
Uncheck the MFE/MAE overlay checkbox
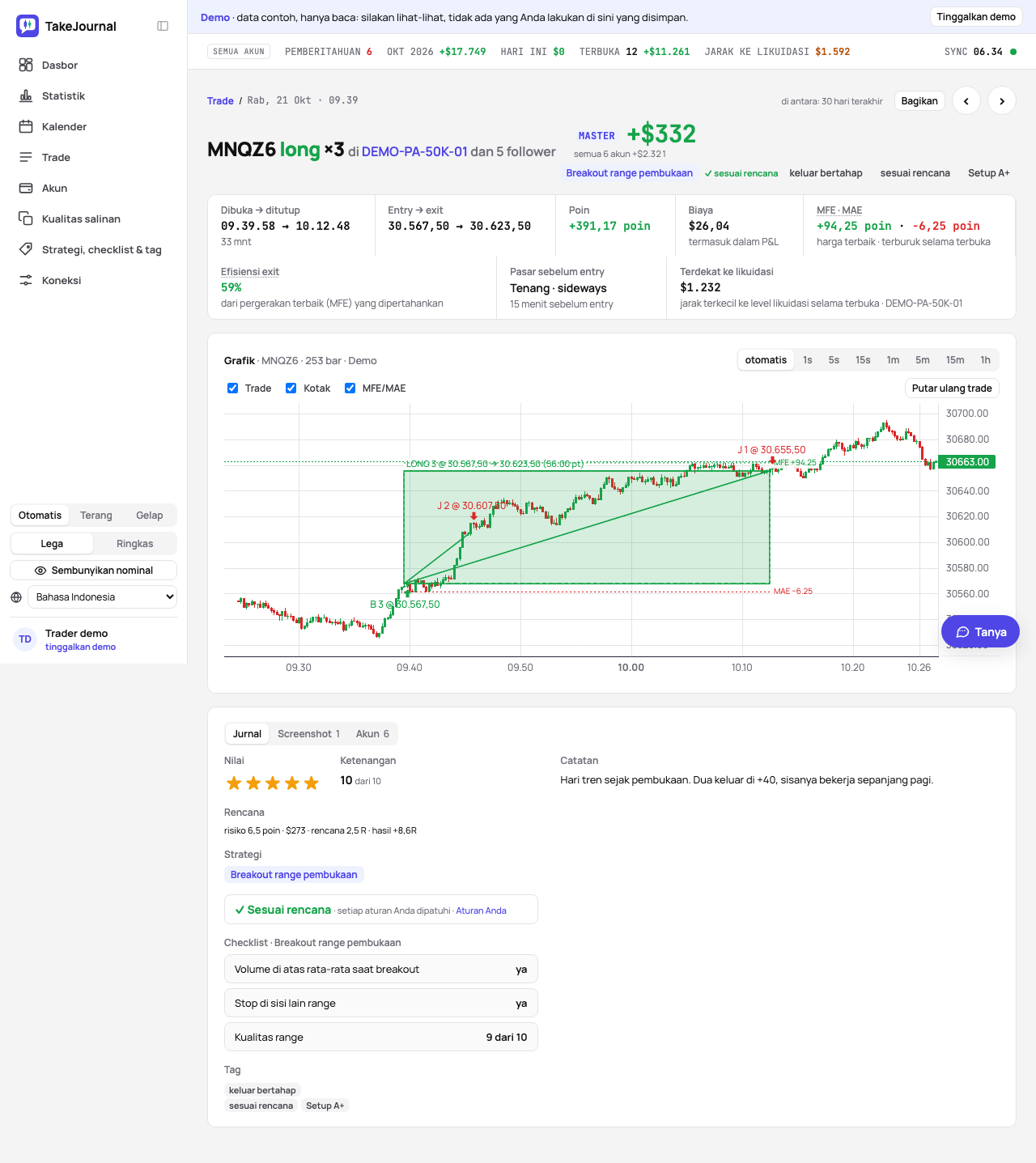[x=350, y=388]
